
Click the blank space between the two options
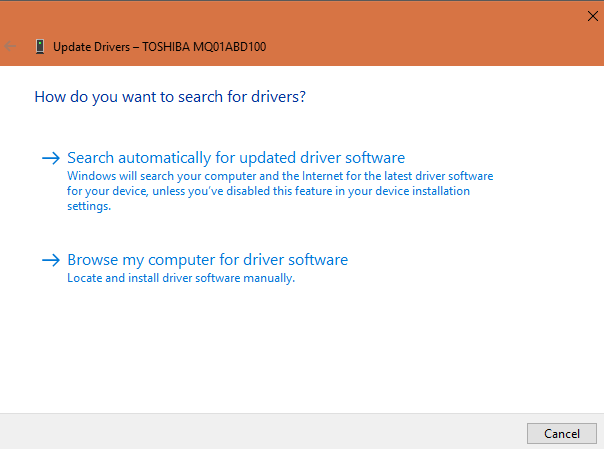pyautogui.click(x=300, y=230)
